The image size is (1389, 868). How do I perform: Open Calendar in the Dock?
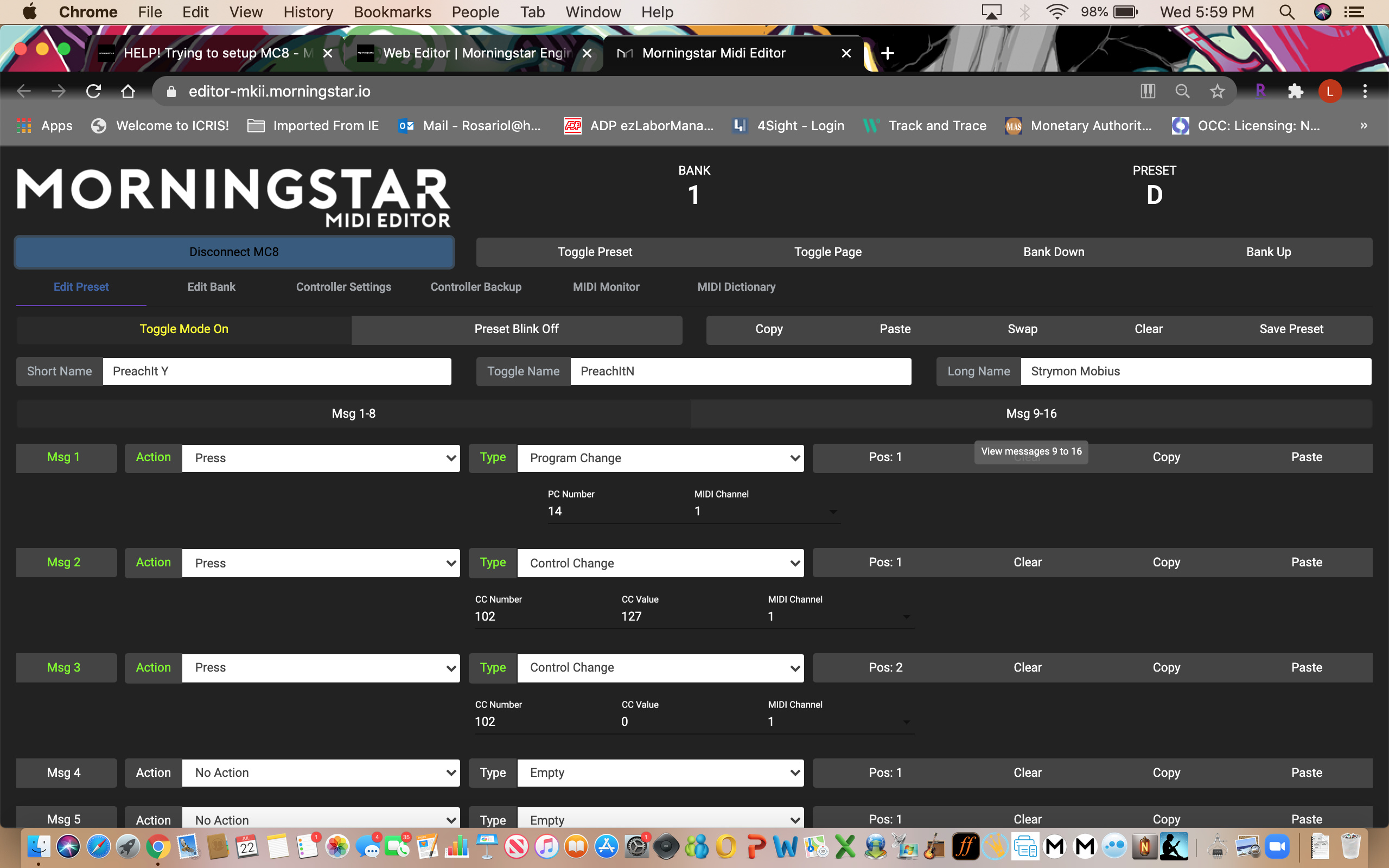click(248, 847)
